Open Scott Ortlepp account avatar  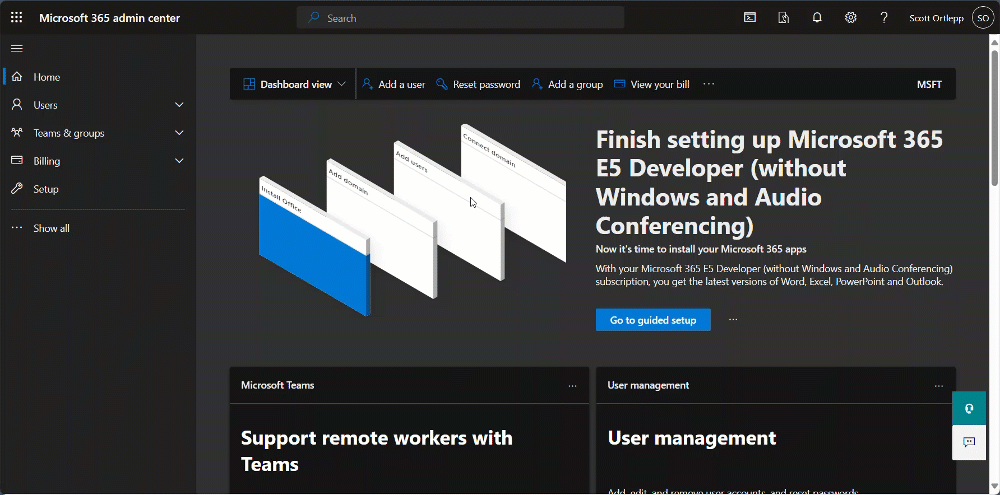[982, 18]
